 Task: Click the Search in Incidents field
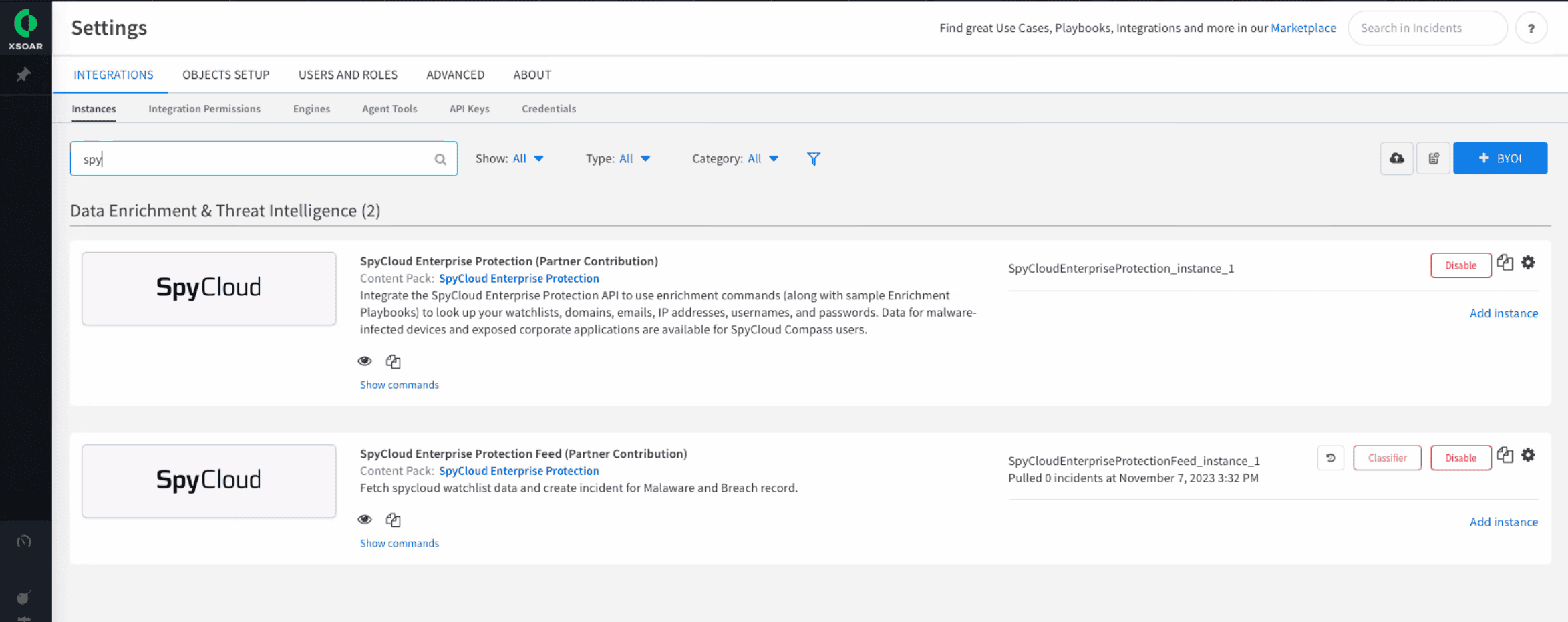(1428, 28)
